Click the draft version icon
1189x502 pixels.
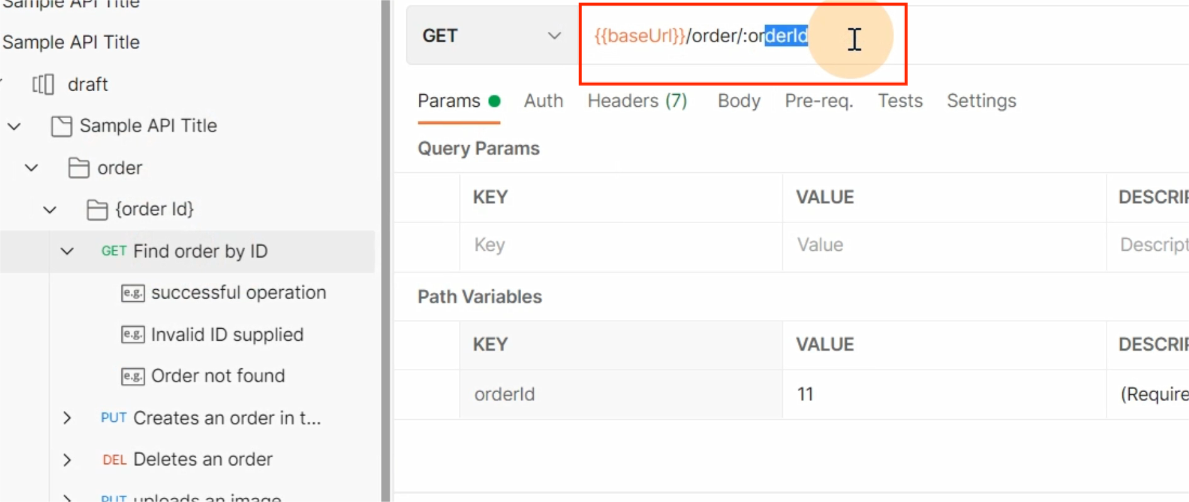click(42, 84)
